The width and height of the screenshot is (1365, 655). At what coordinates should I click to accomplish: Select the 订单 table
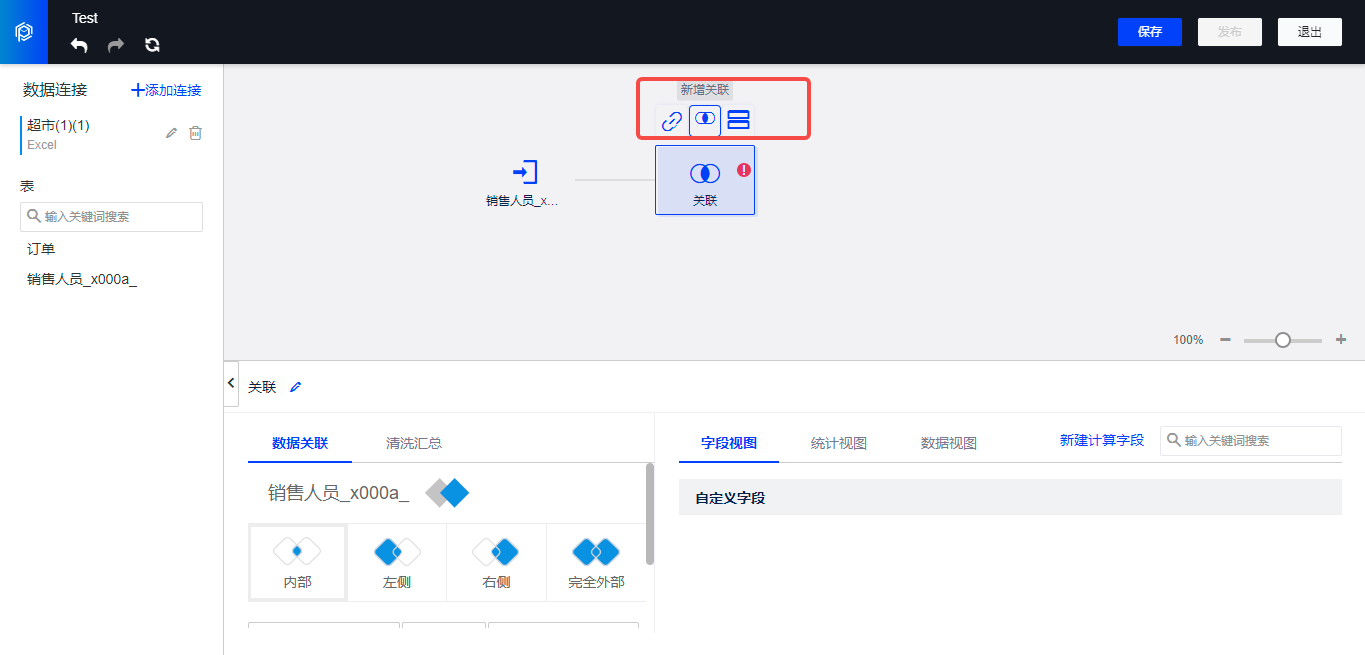[x=41, y=249]
